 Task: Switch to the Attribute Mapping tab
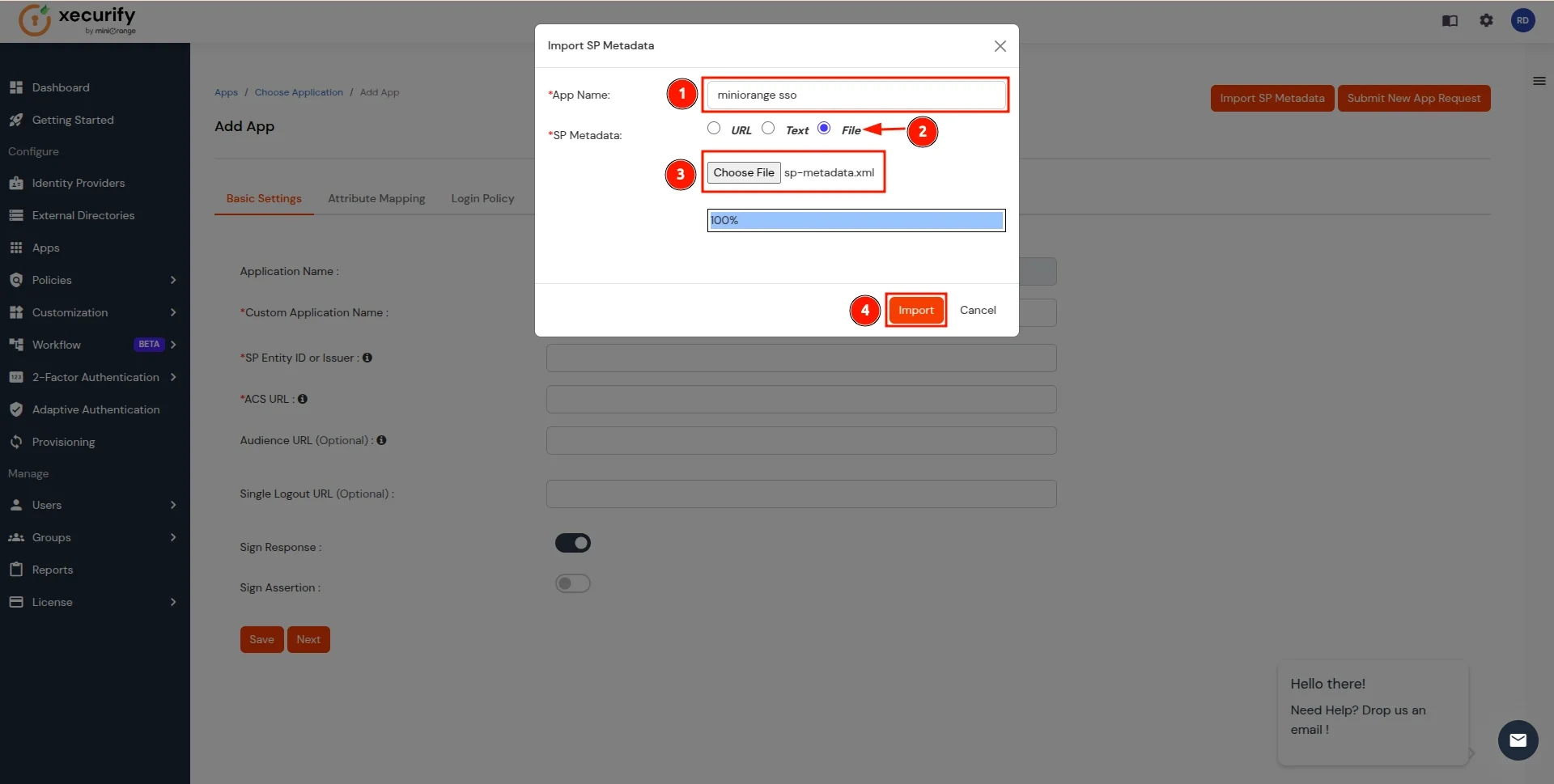pyautogui.click(x=376, y=198)
